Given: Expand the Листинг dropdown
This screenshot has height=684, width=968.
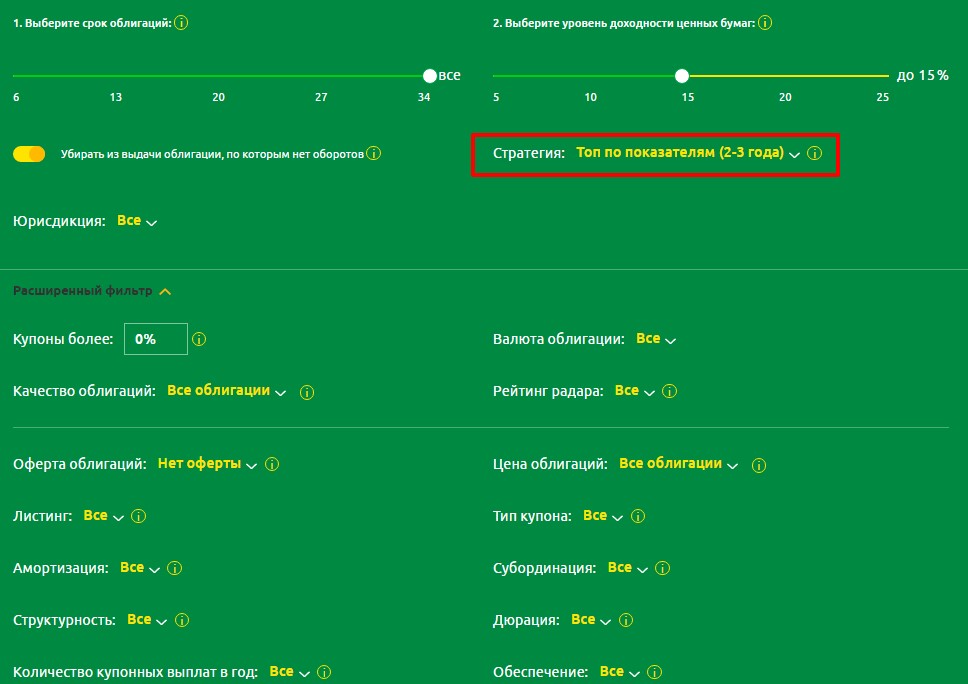Looking at the screenshot, I should pos(103,516).
